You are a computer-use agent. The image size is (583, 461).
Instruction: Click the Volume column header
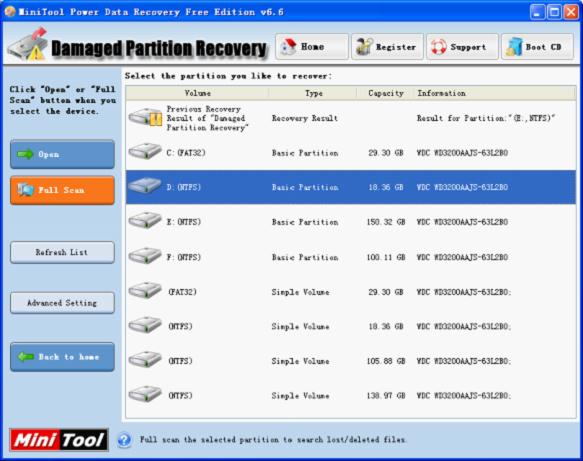tap(197, 93)
